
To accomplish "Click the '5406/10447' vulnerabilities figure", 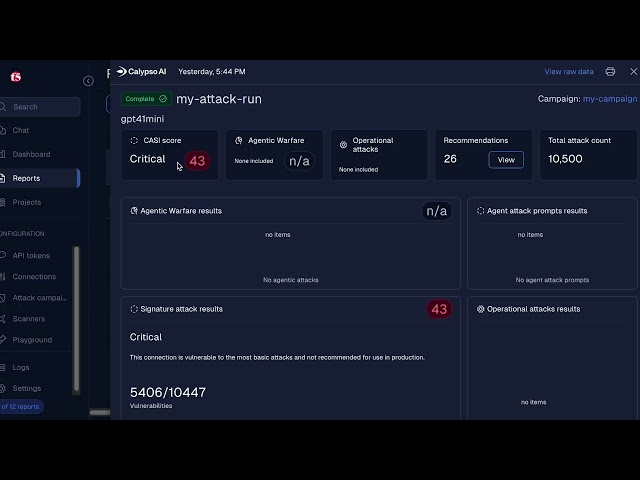I will pyautogui.click(x=168, y=392).
